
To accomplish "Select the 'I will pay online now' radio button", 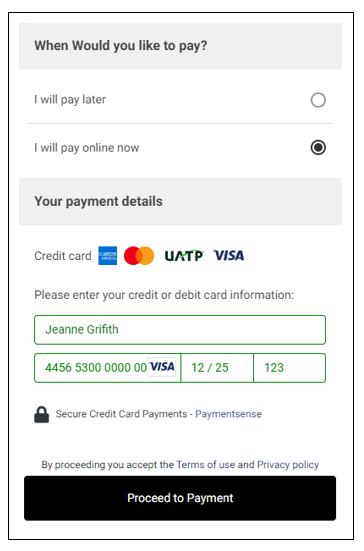I will click(318, 147).
